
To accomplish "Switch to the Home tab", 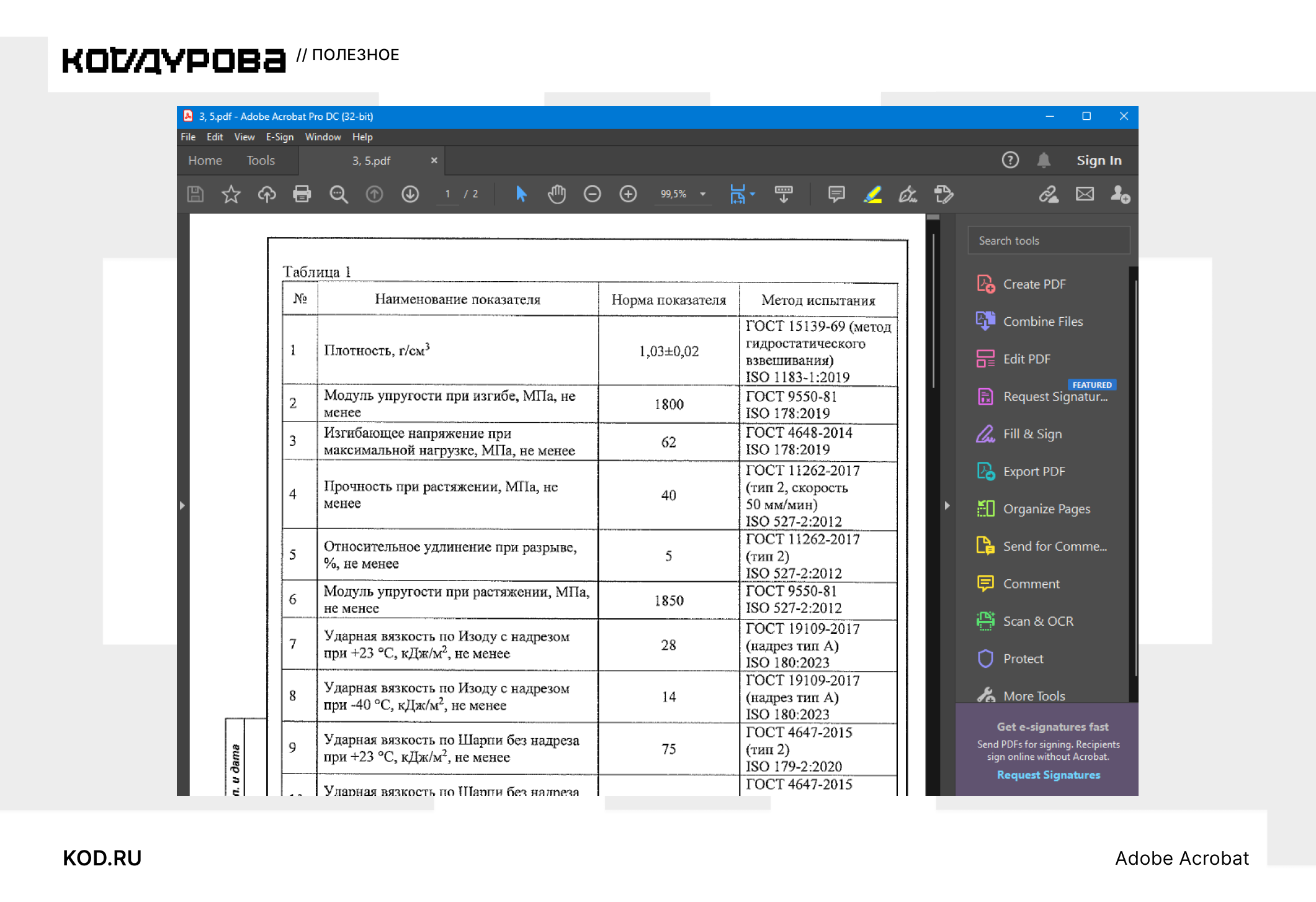I will [205, 161].
